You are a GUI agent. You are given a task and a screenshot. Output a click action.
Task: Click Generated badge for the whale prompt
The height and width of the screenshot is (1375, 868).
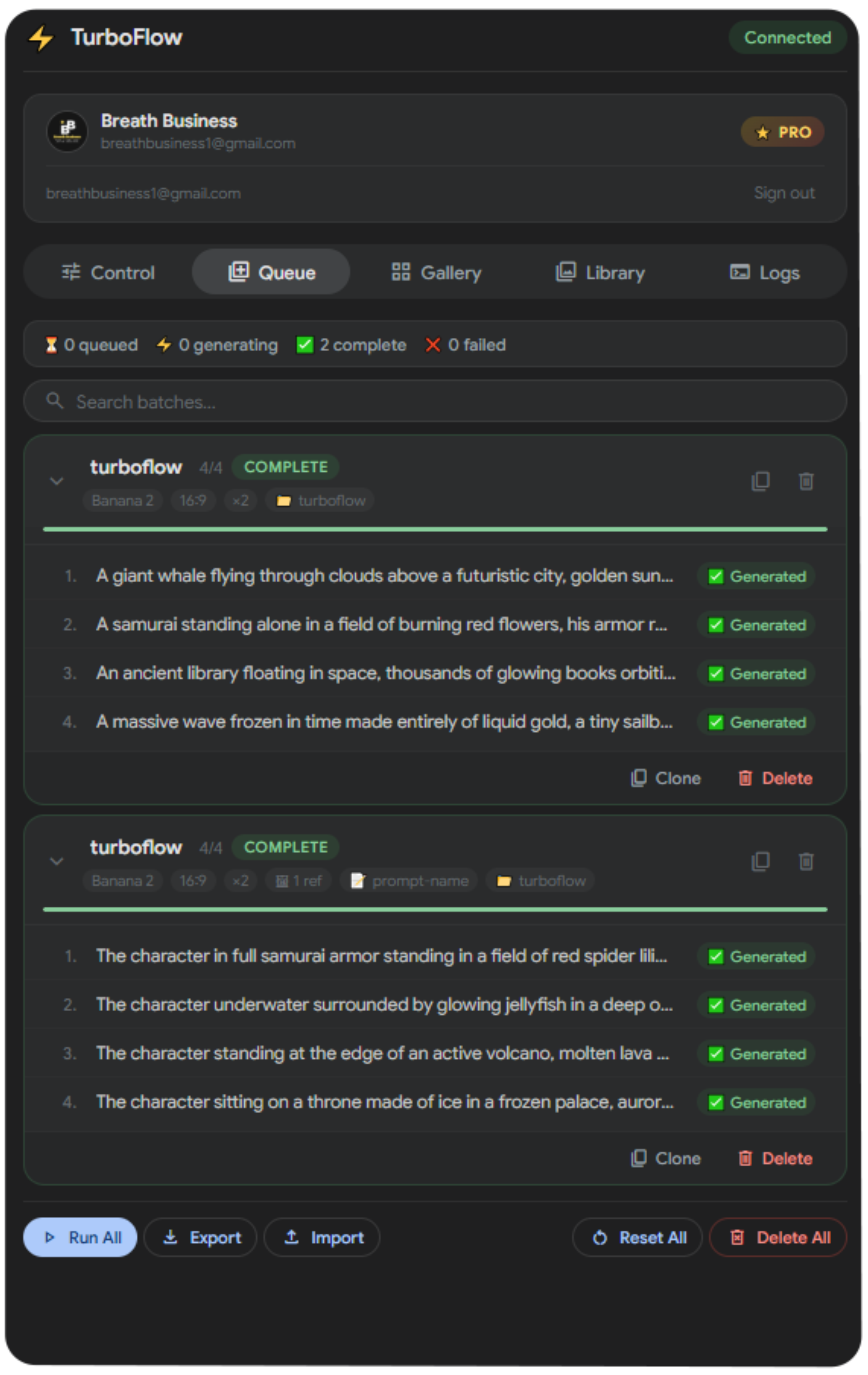pyautogui.click(x=756, y=577)
